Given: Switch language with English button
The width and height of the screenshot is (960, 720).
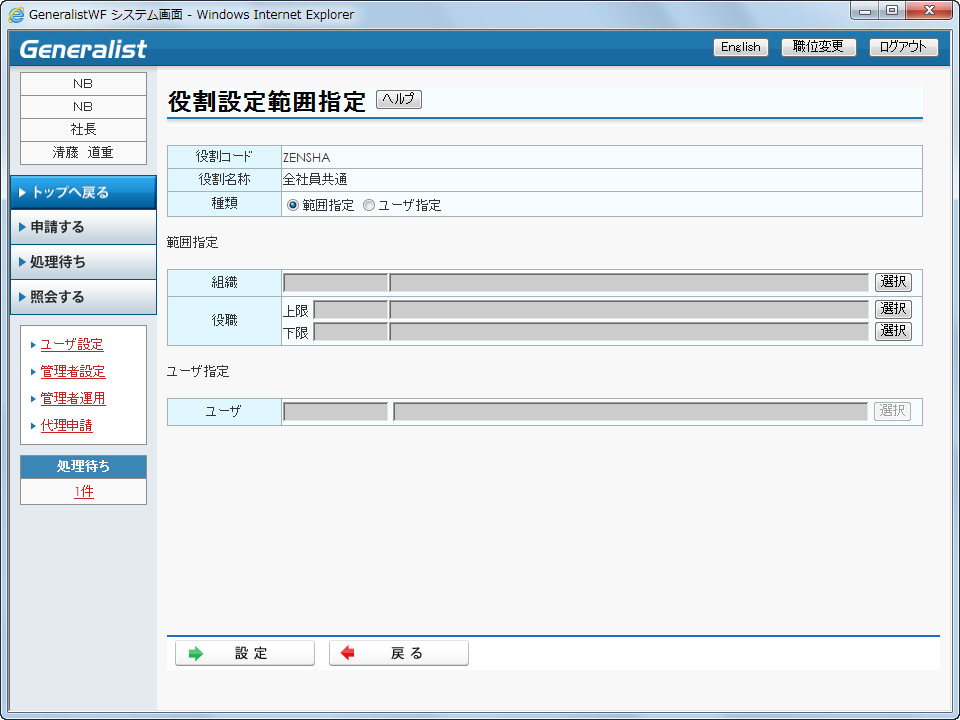Looking at the screenshot, I should [x=740, y=47].
